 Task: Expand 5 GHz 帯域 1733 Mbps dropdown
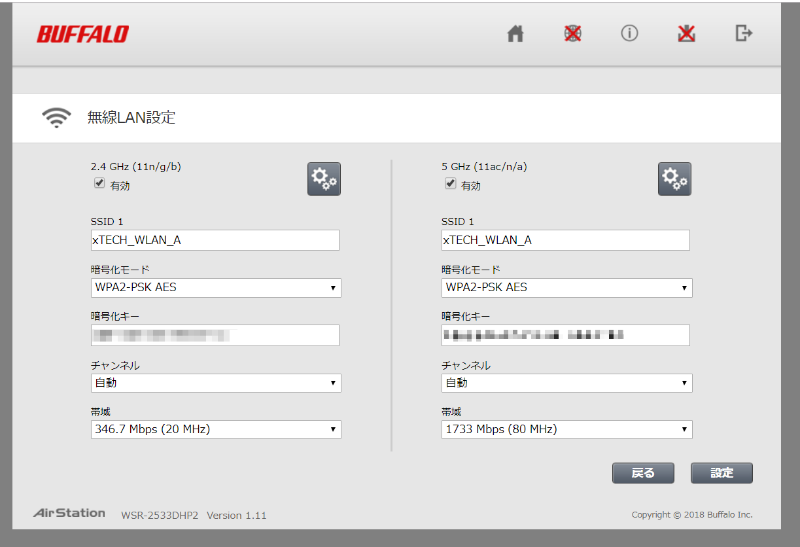[x=566, y=429]
